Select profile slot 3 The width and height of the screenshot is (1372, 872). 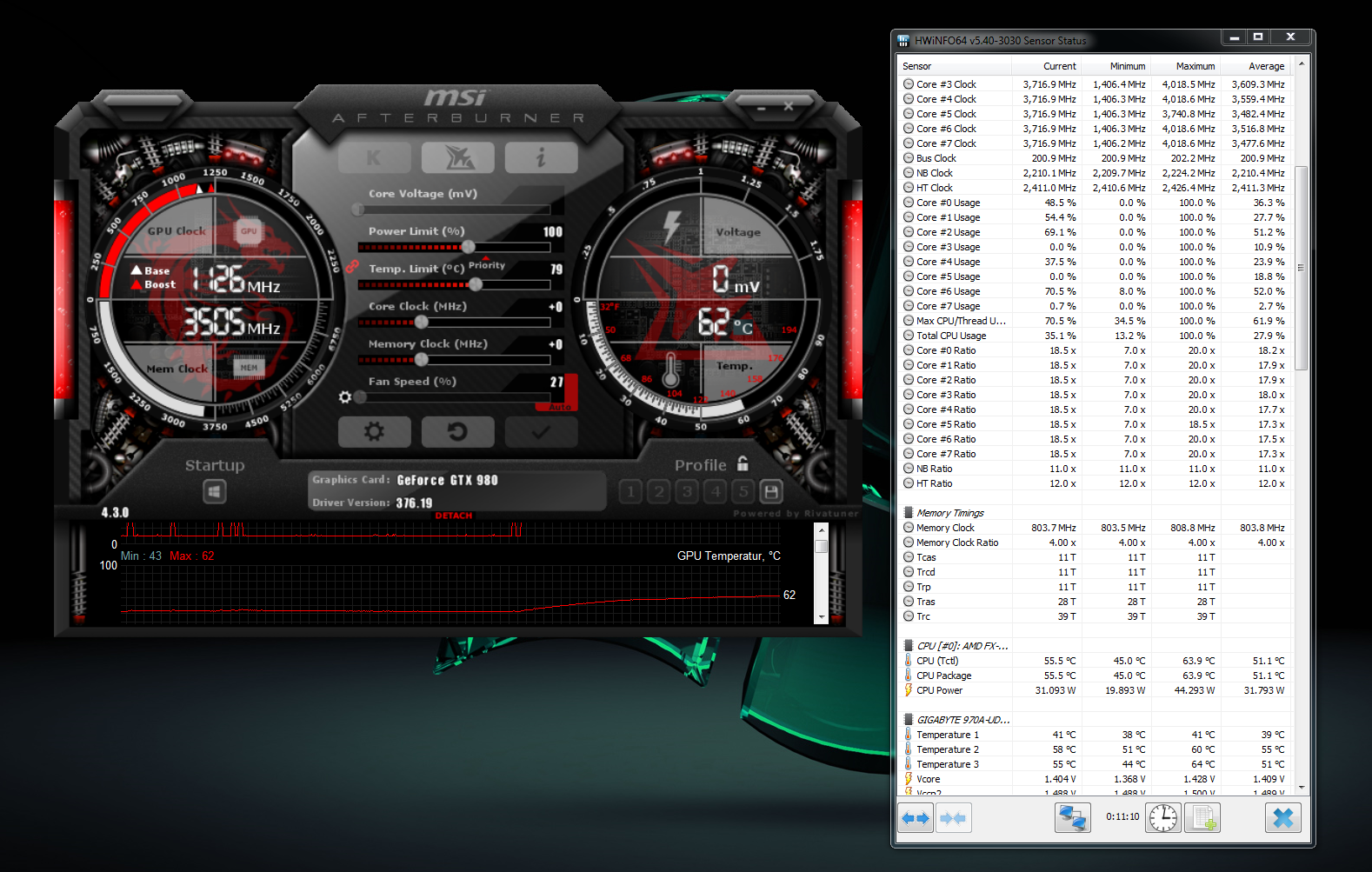[687, 492]
